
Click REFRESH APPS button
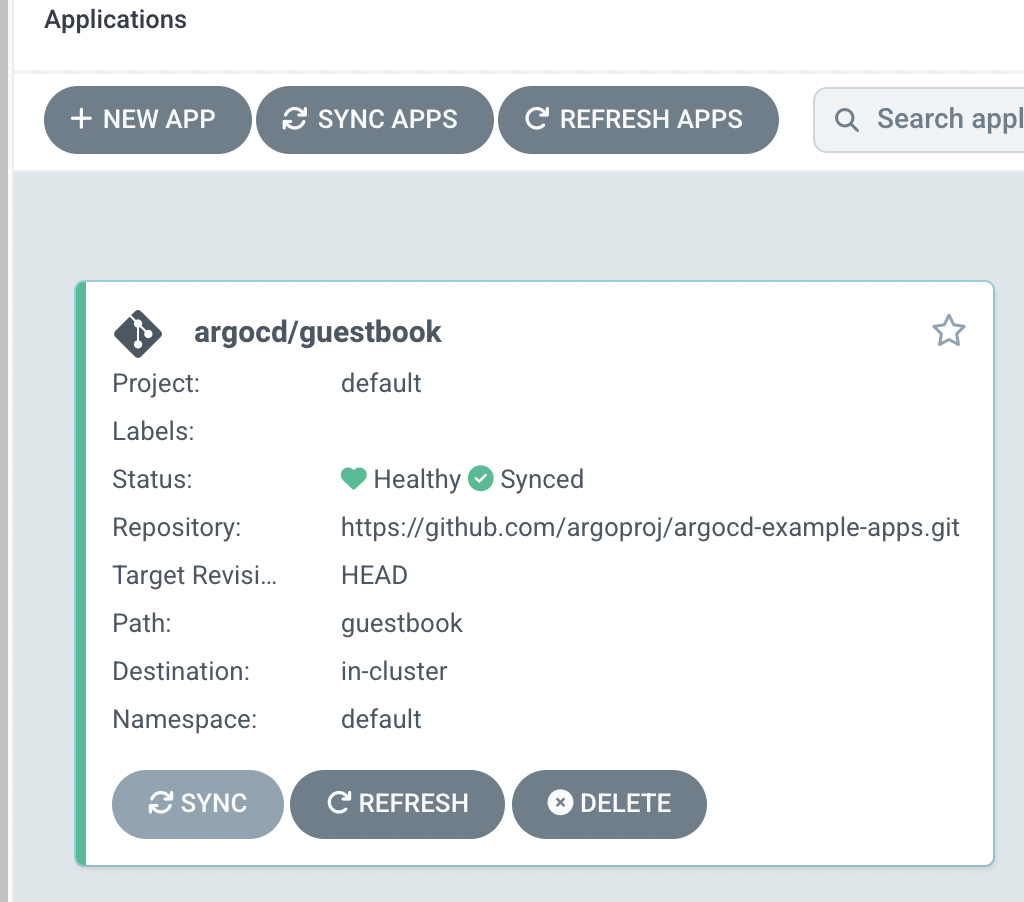point(638,120)
